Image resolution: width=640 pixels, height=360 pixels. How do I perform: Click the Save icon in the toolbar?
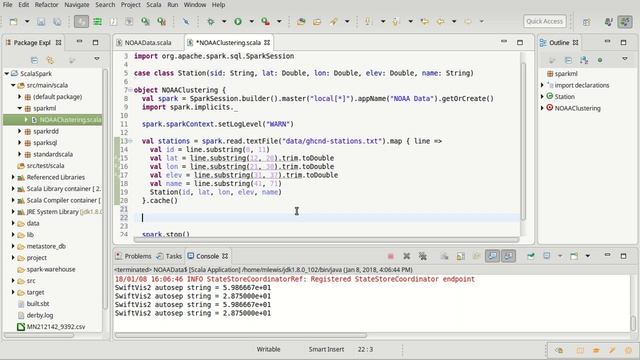[41, 21]
